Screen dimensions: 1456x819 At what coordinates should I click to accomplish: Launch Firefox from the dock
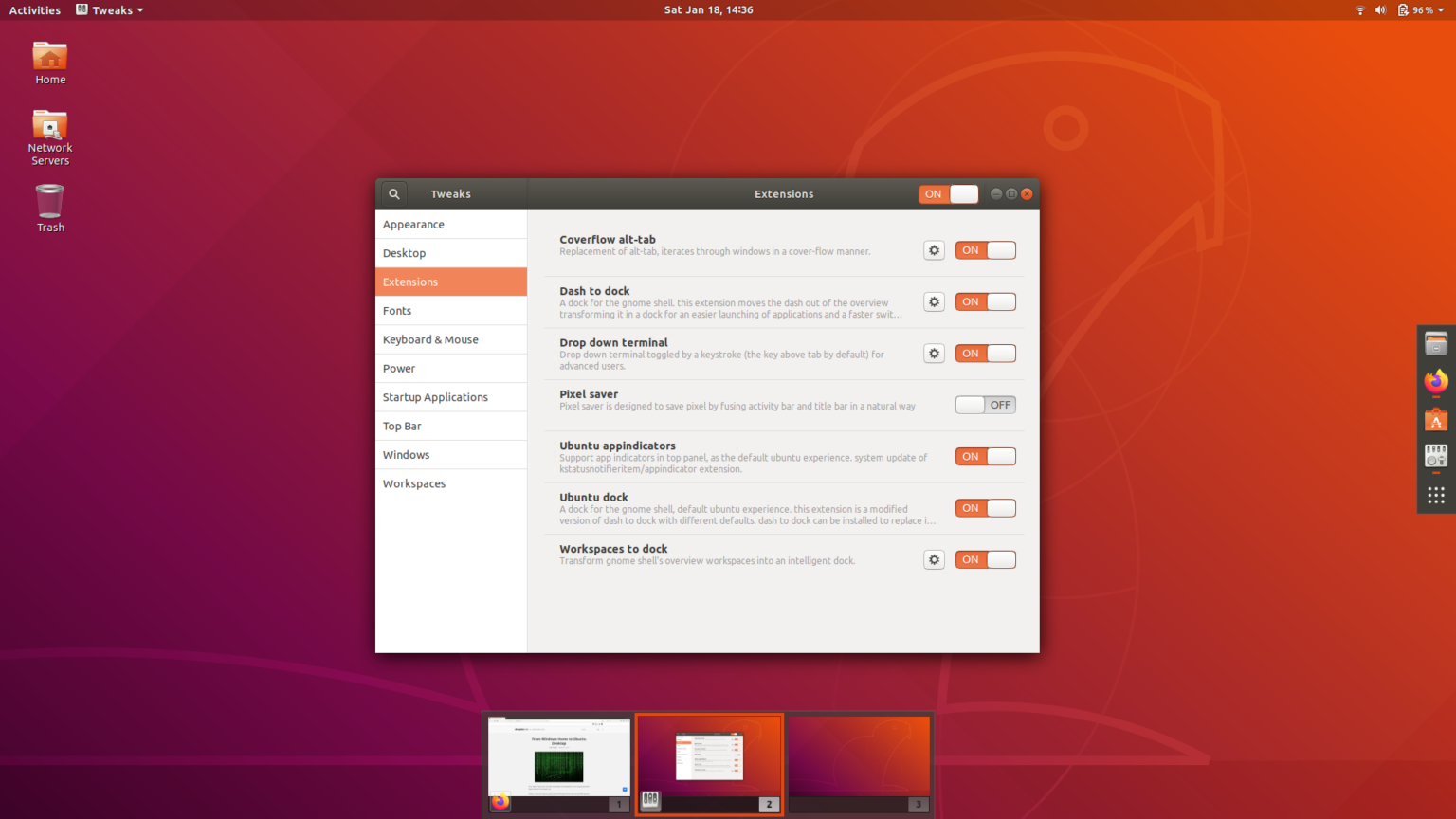coord(1436,381)
